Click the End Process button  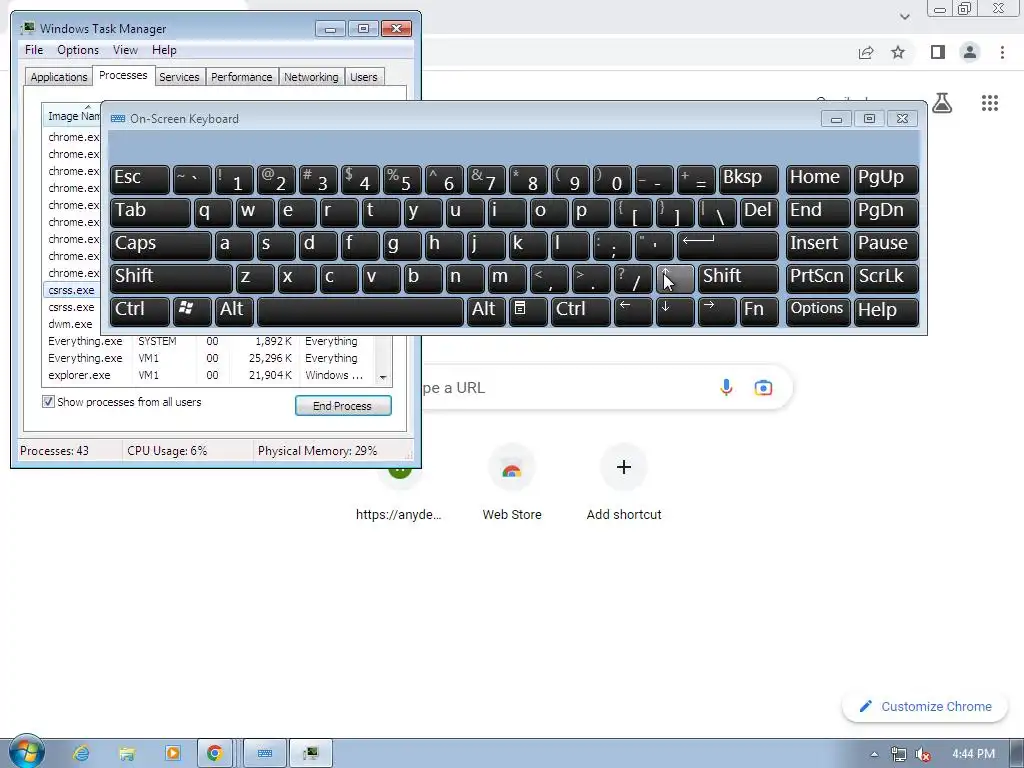click(343, 406)
